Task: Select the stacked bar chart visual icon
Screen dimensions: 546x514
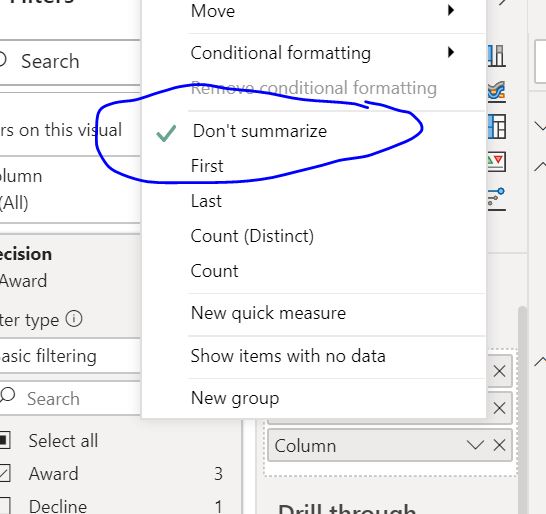Action: tap(497, 56)
